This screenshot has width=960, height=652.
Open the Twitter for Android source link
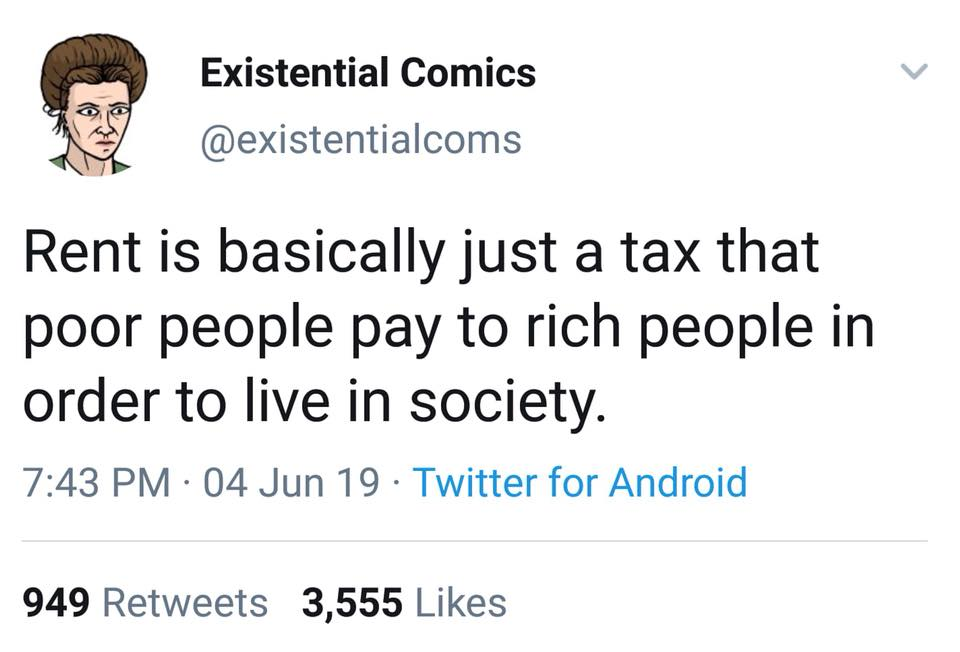pos(580,483)
